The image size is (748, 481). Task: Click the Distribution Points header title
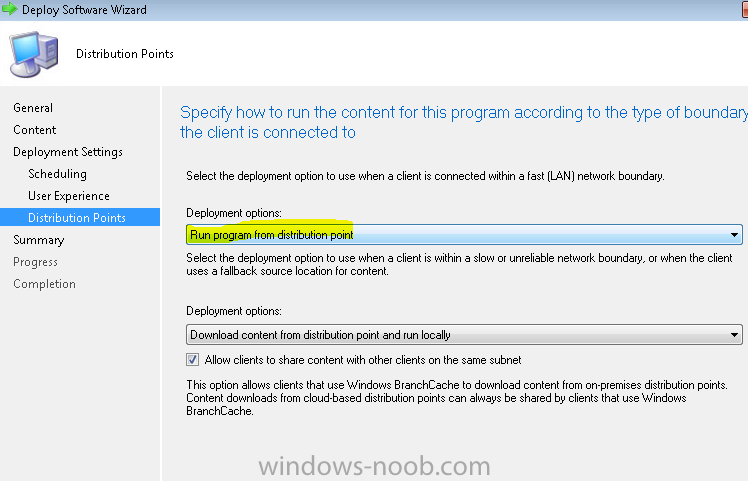click(x=125, y=53)
